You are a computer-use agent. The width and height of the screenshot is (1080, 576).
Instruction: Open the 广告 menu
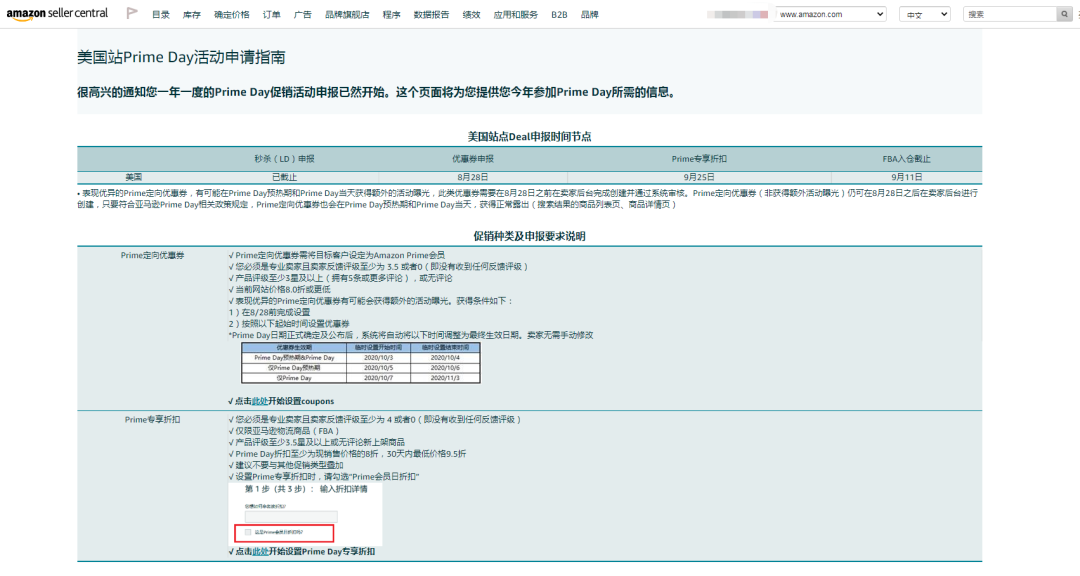(x=302, y=14)
